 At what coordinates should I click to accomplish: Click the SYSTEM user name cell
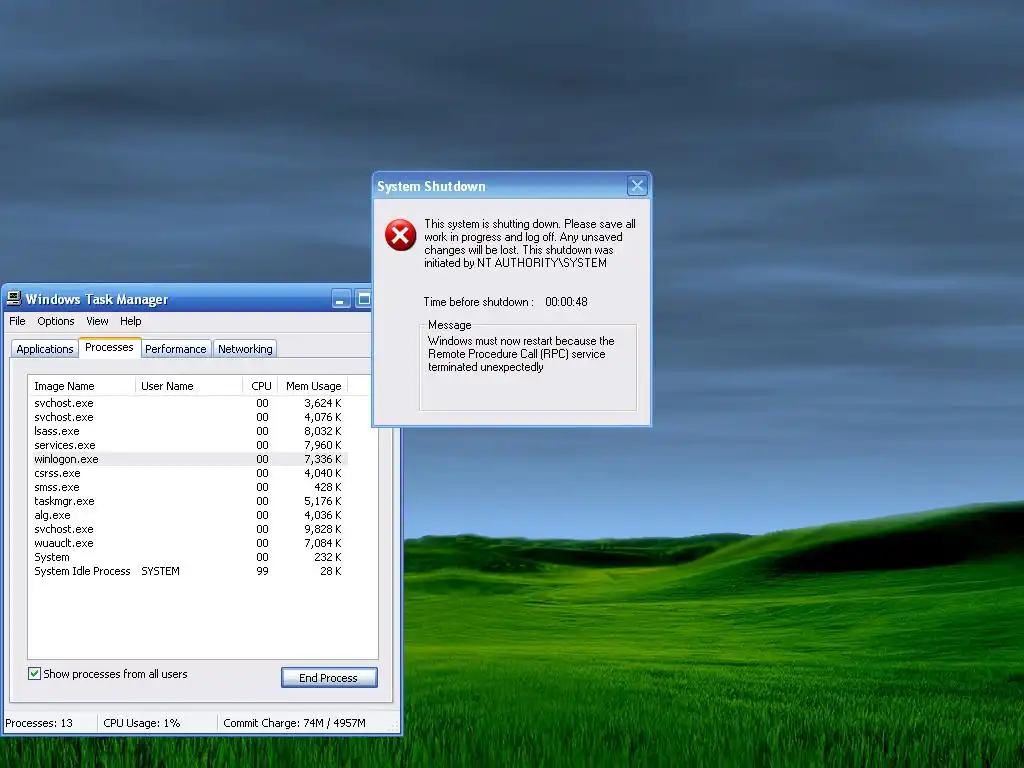[x=160, y=571]
